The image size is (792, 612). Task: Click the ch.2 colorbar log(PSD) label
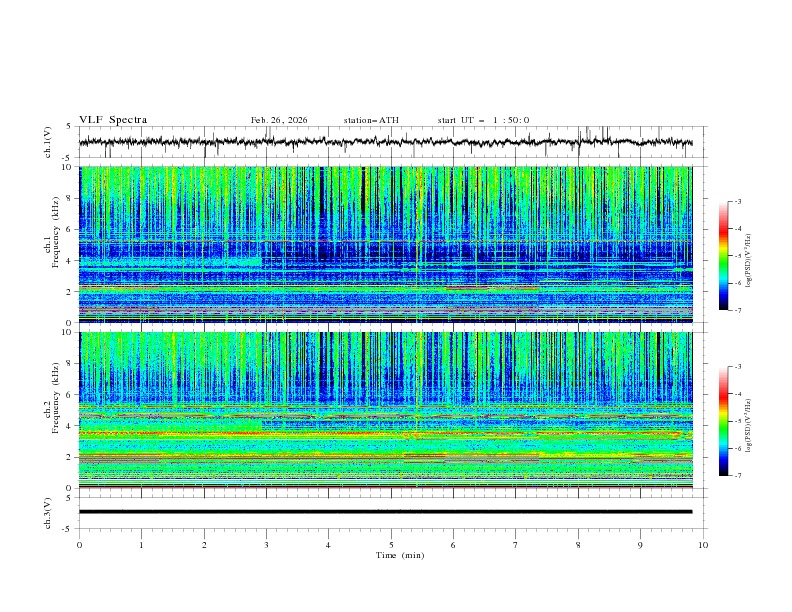click(x=748, y=426)
